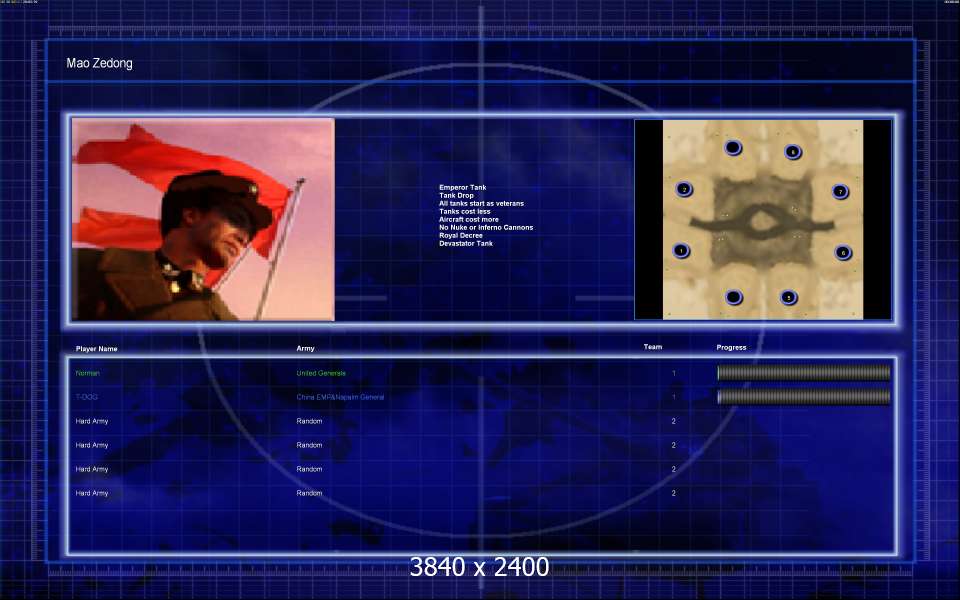960x600 pixels.
Task: Click the Devastator Tank perk line
Action: coord(465,243)
